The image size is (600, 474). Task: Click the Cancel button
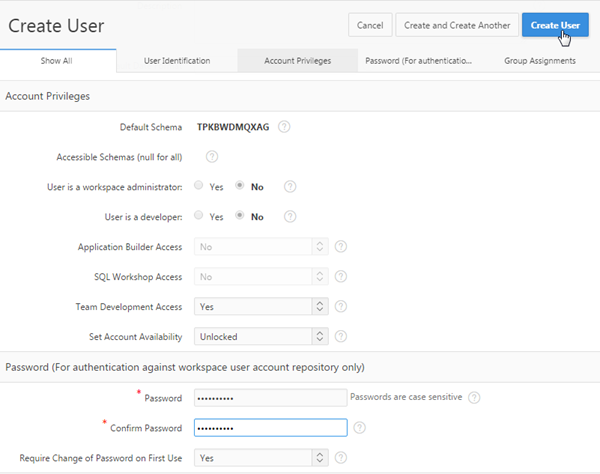click(x=369, y=25)
